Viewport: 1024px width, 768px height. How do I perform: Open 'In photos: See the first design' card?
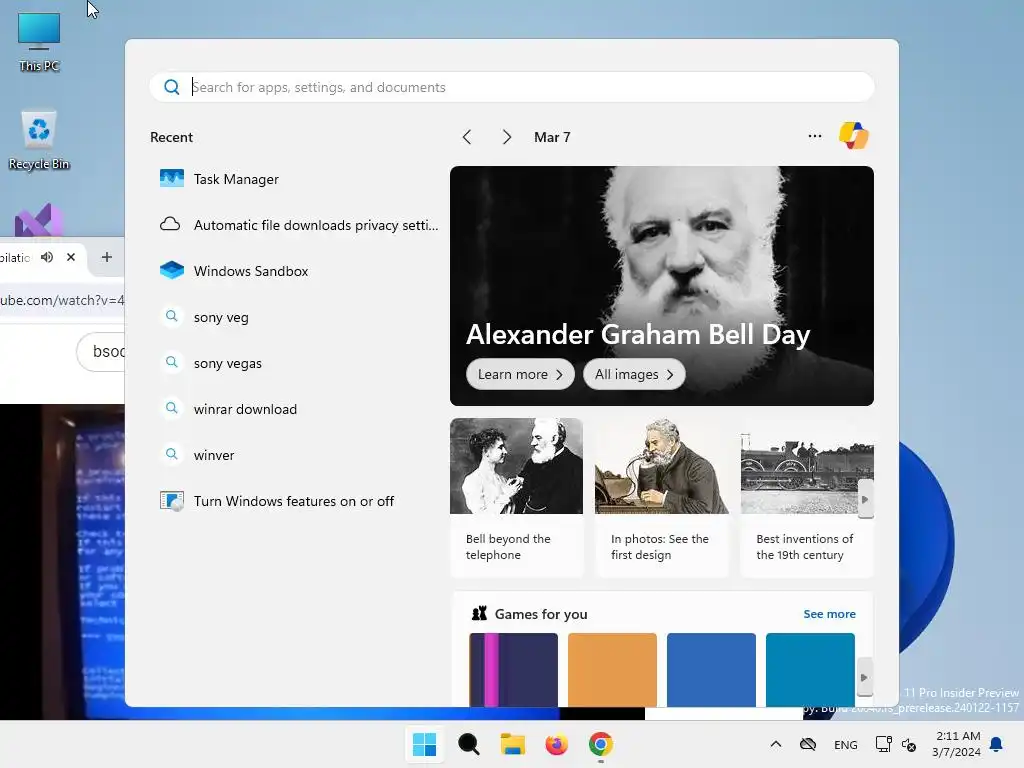point(662,498)
